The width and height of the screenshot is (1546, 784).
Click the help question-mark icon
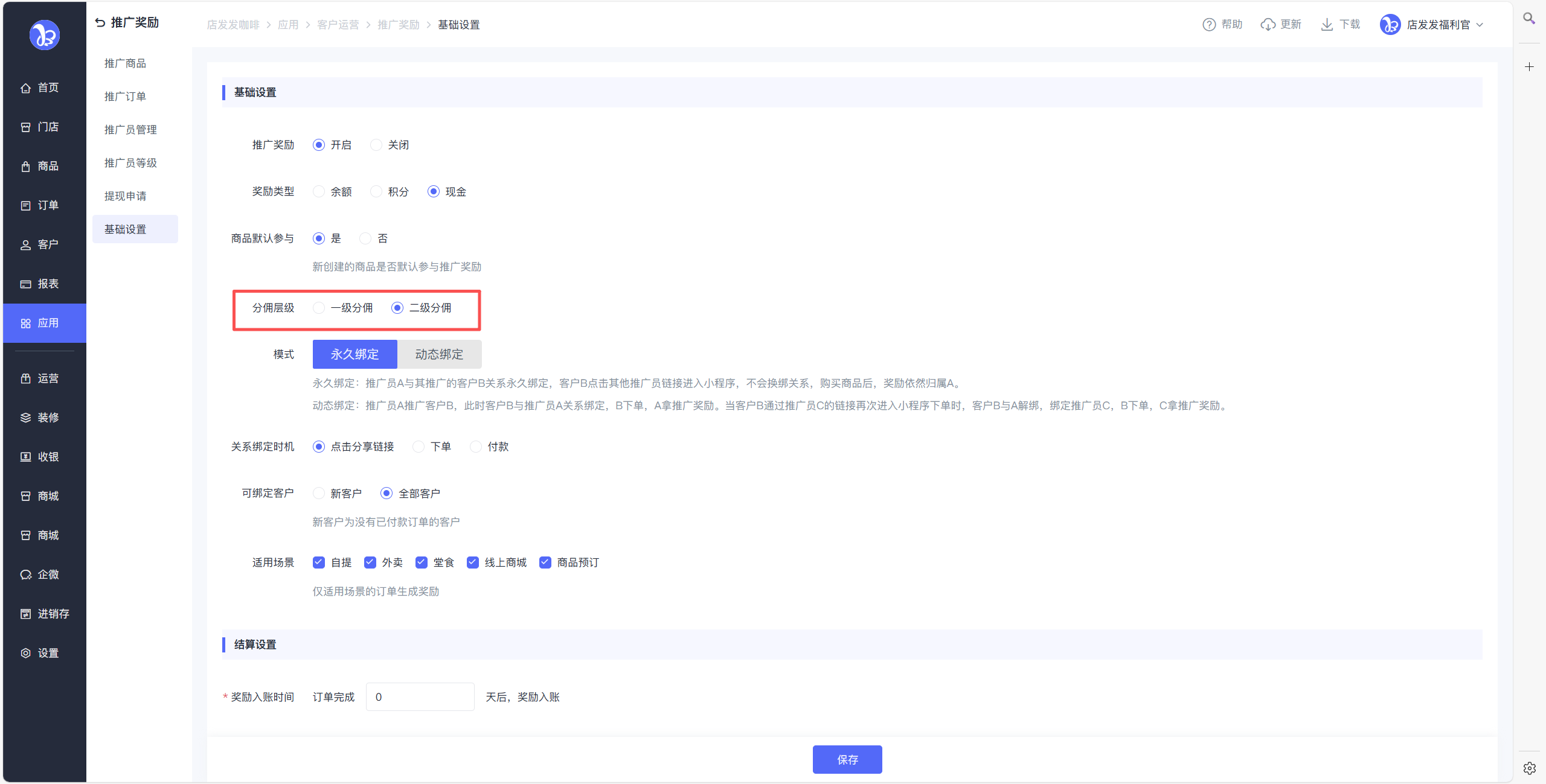pyautogui.click(x=1208, y=25)
